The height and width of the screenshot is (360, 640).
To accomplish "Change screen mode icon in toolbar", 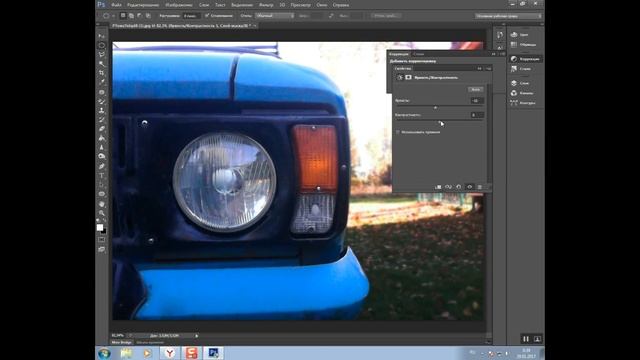I will coord(101,249).
